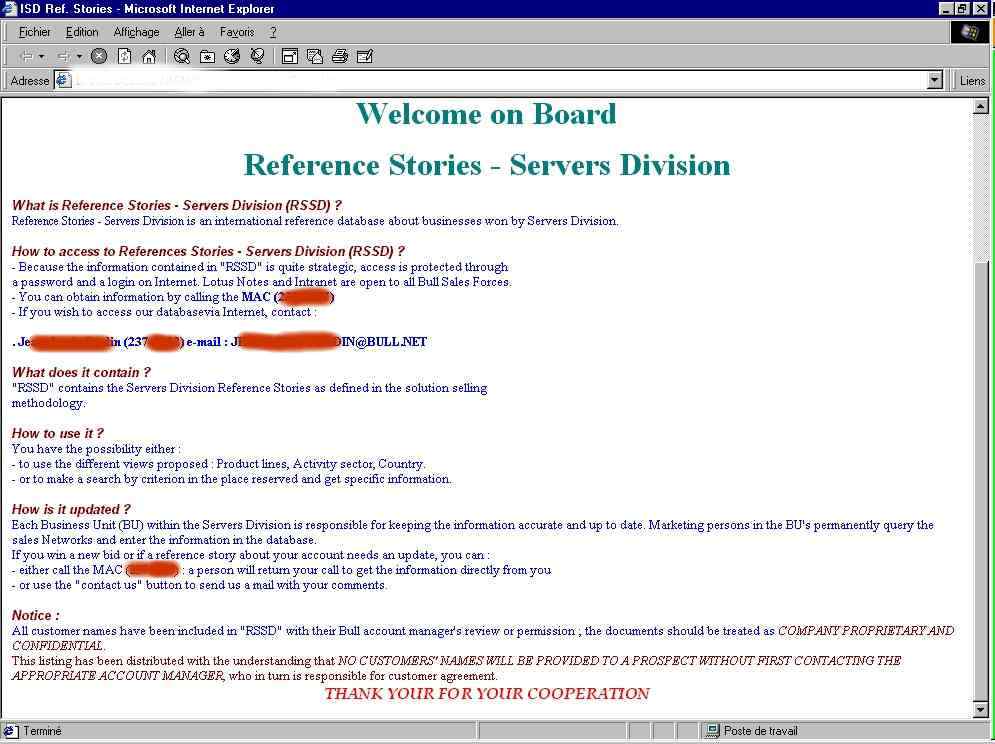Click the vertical scrollbar thumb
The image size is (995, 744).
[980, 479]
